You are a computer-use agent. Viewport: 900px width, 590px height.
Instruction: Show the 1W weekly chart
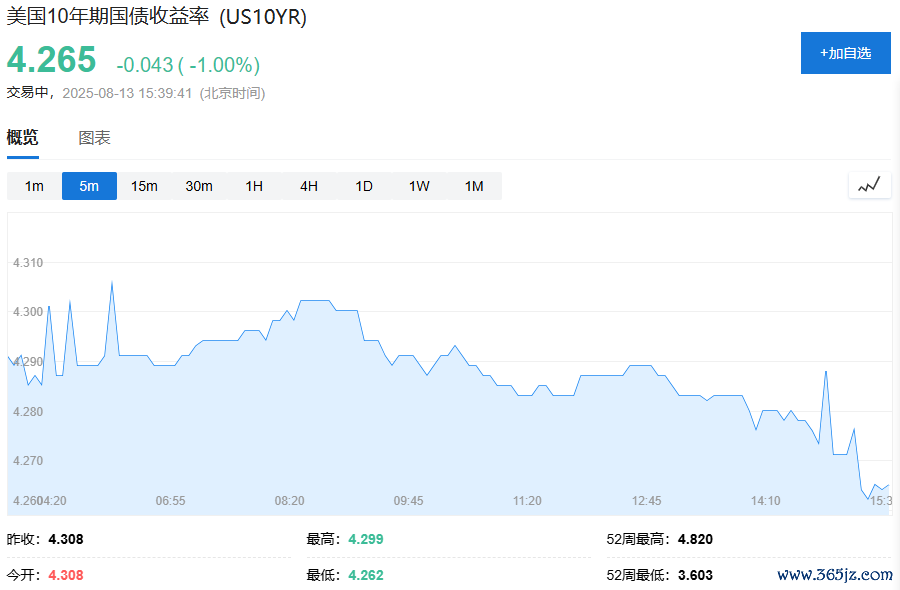pyautogui.click(x=419, y=186)
